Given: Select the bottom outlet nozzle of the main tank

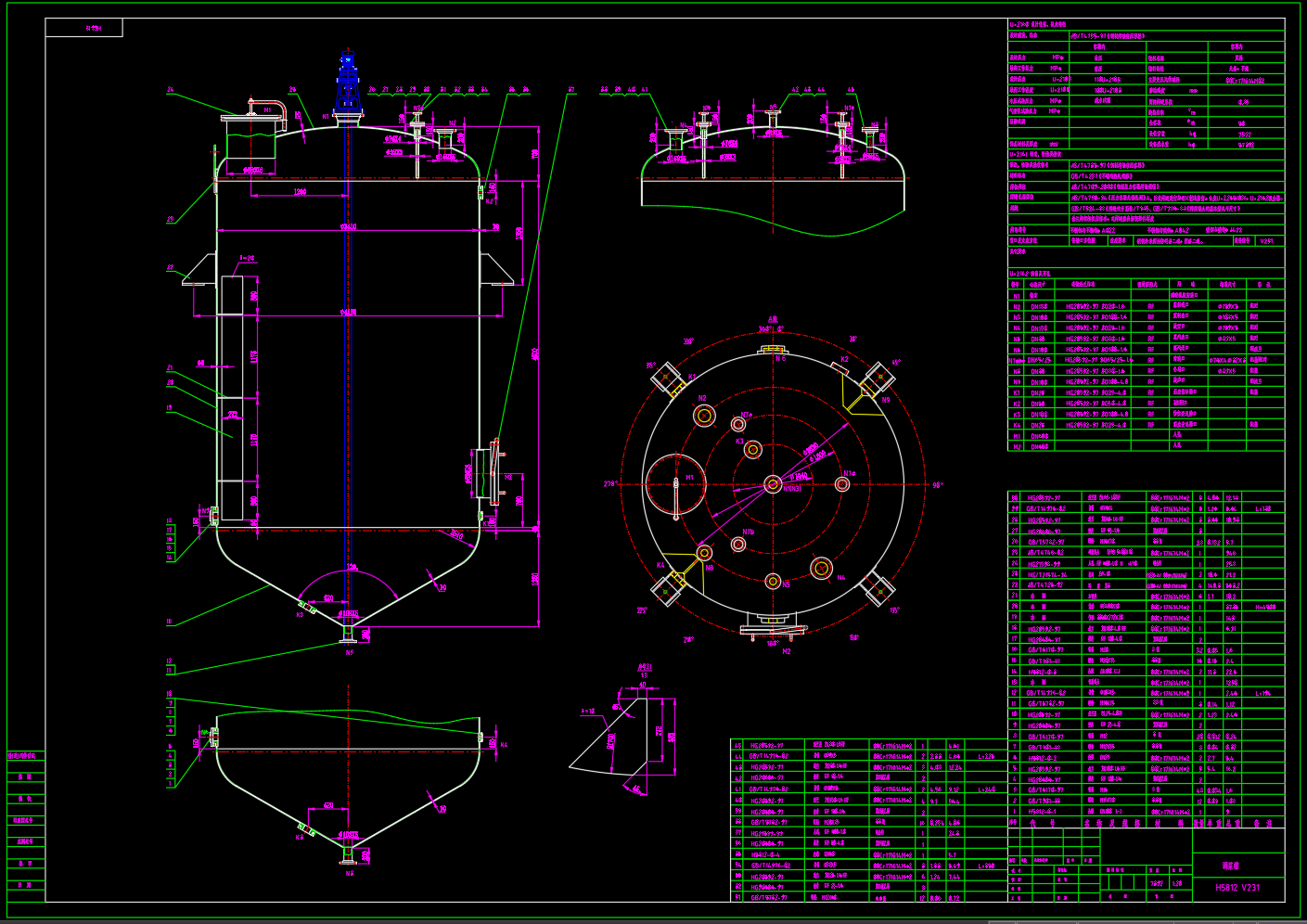Looking at the screenshot, I should (349, 634).
